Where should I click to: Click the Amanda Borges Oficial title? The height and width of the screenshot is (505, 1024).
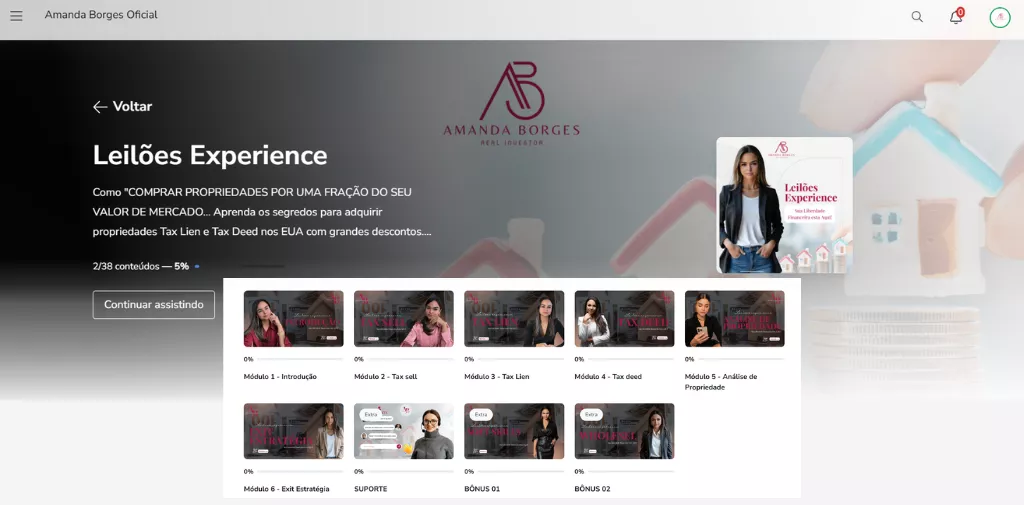(x=101, y=14)
